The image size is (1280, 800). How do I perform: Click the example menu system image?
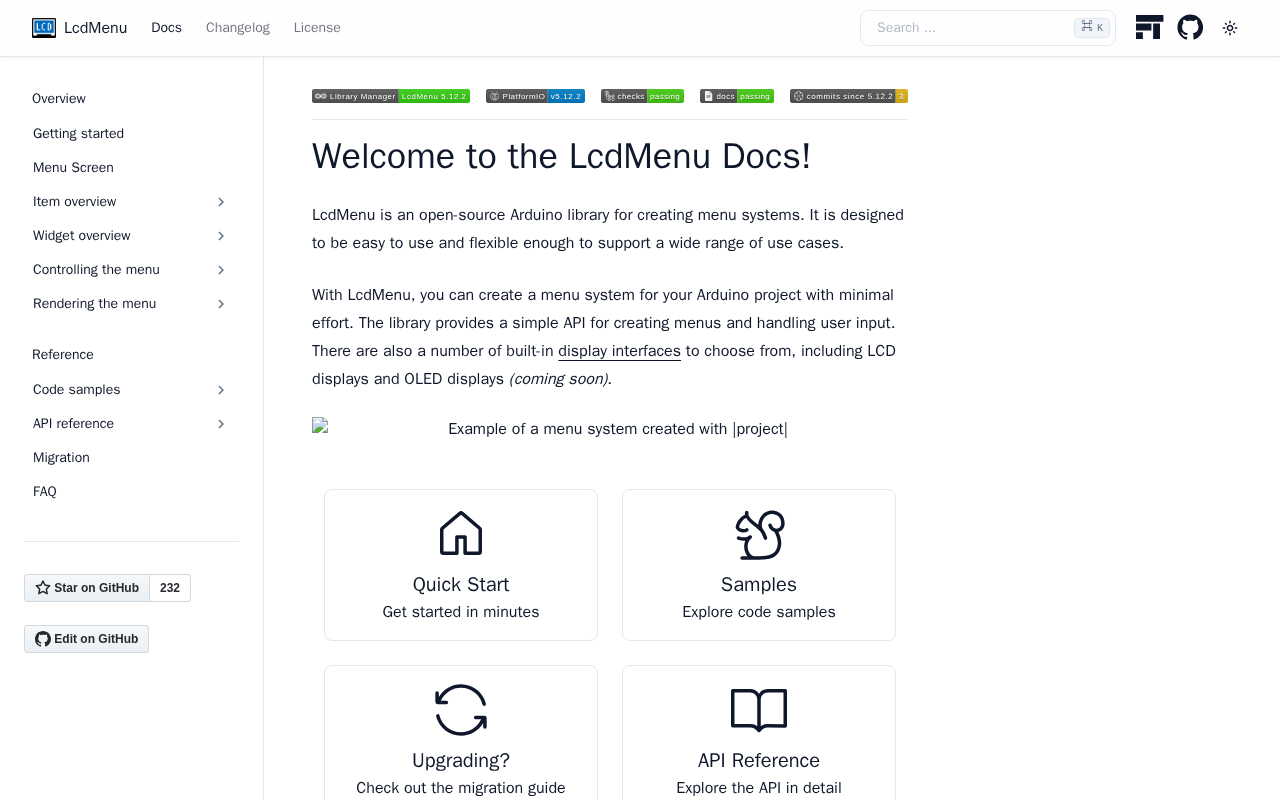pyautogui.click(x=610, y=429)
